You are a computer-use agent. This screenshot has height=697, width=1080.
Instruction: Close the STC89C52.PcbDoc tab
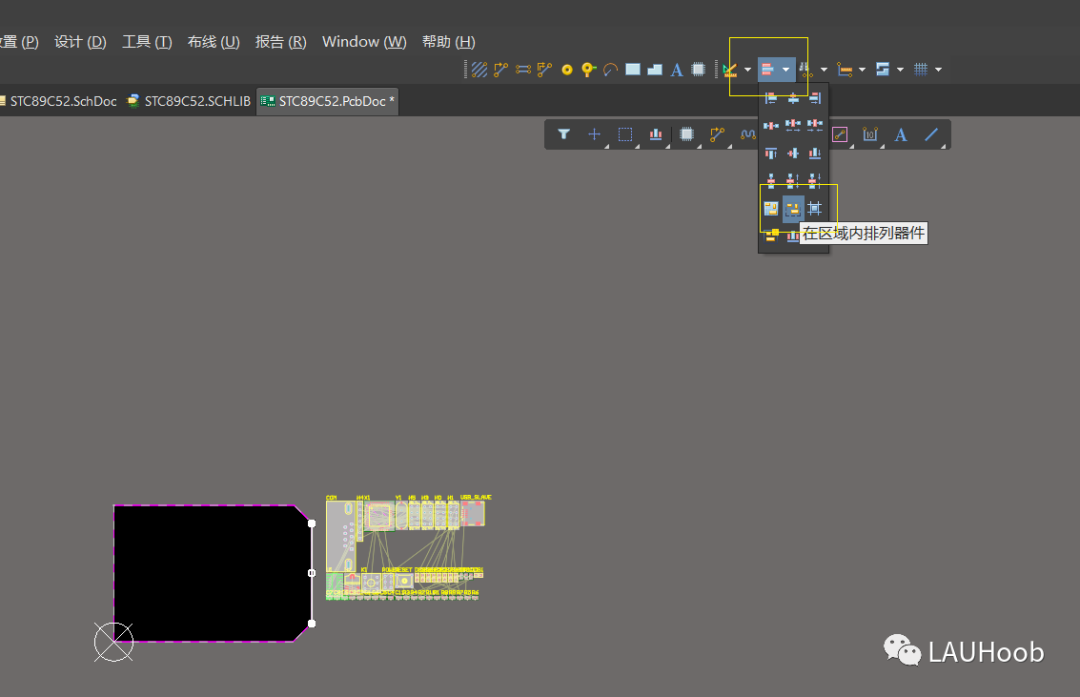pos(391,100)
